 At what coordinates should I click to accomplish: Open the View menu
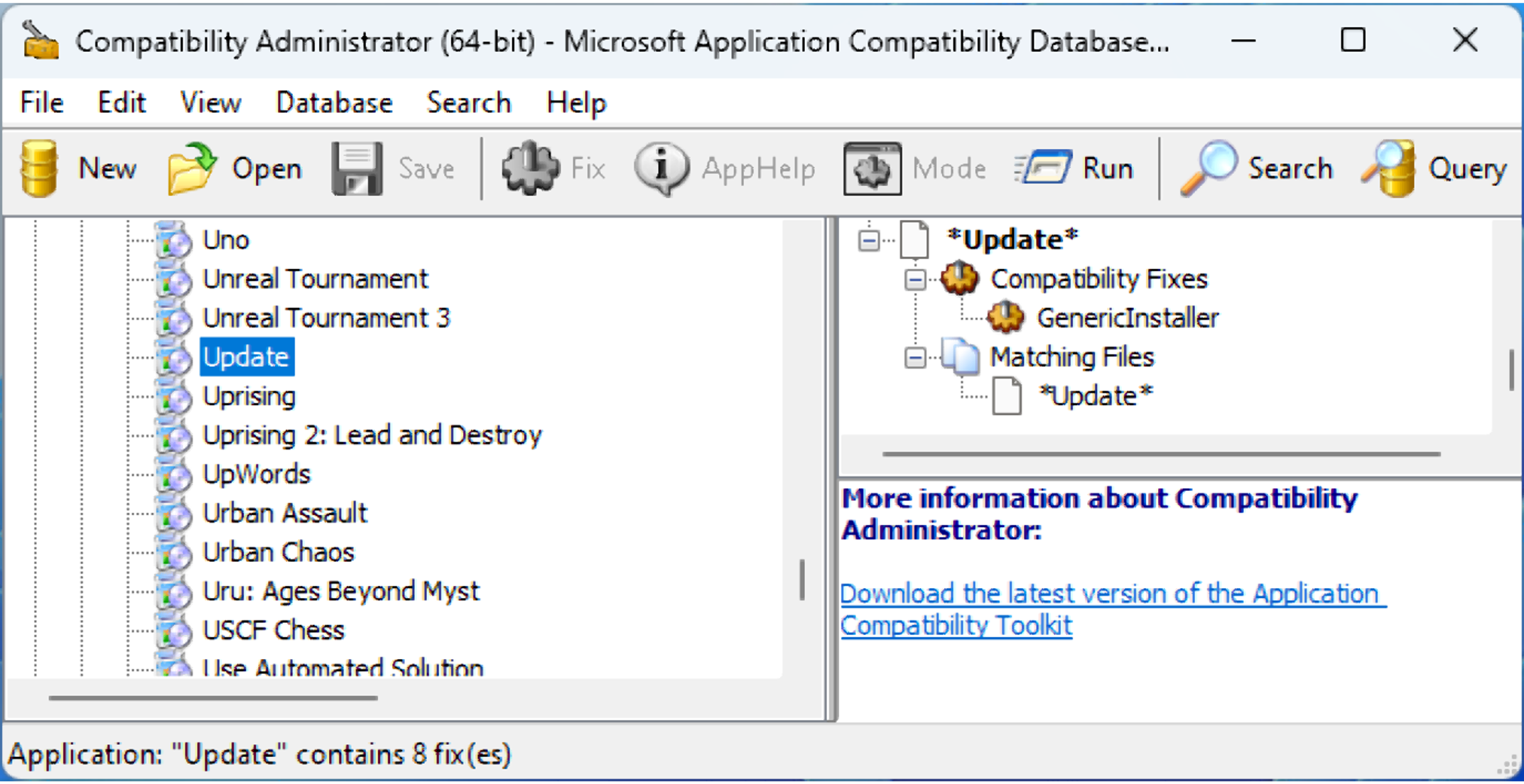(210, 103)
